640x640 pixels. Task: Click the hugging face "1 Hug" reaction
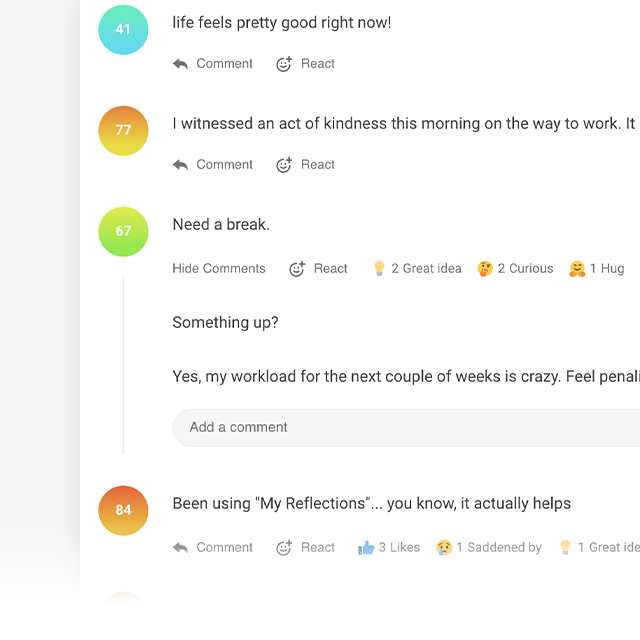point(597,269)
